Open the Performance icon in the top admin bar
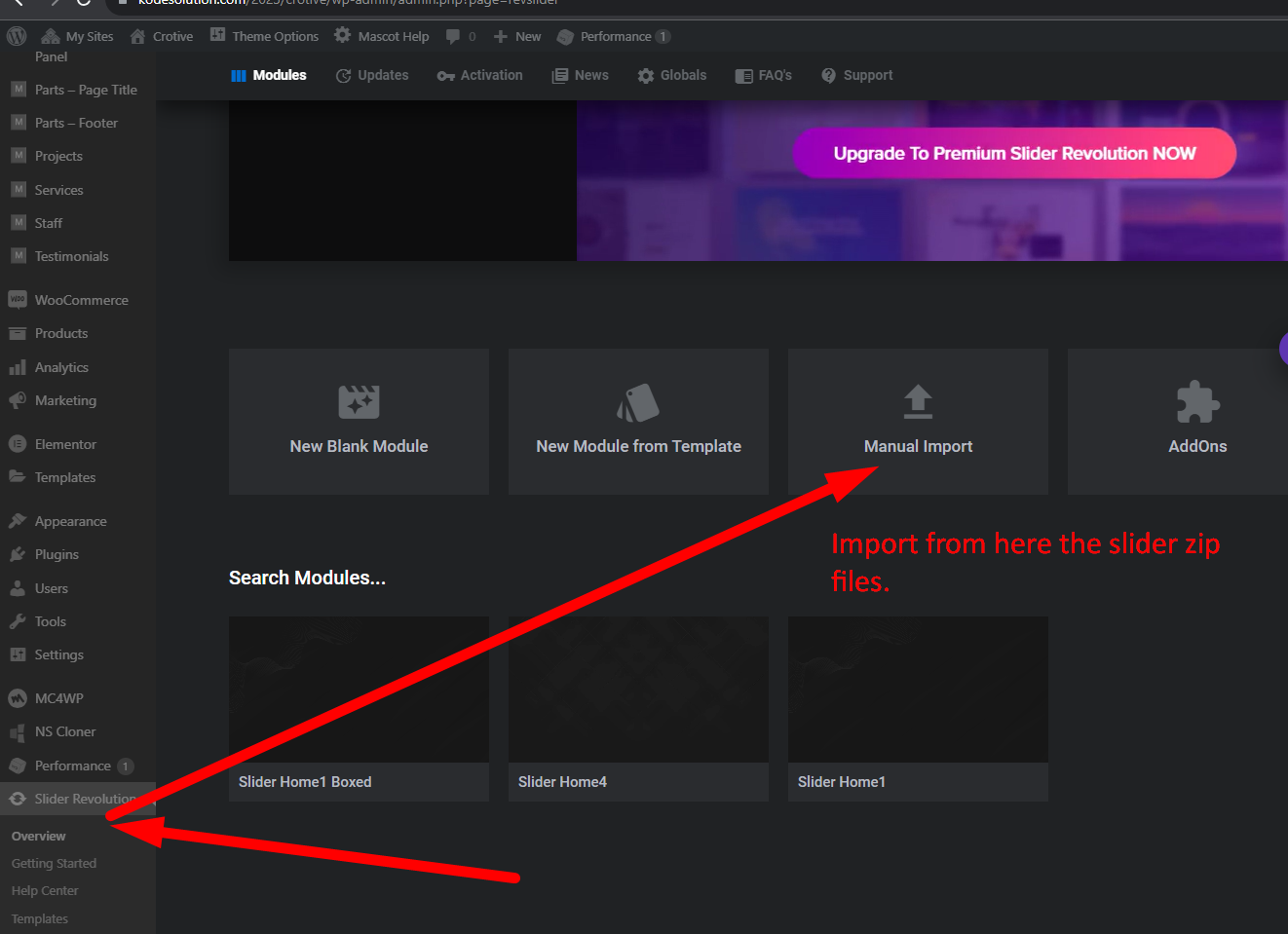The height and width of the screenshot is (934, 1288). coord(565,37)
